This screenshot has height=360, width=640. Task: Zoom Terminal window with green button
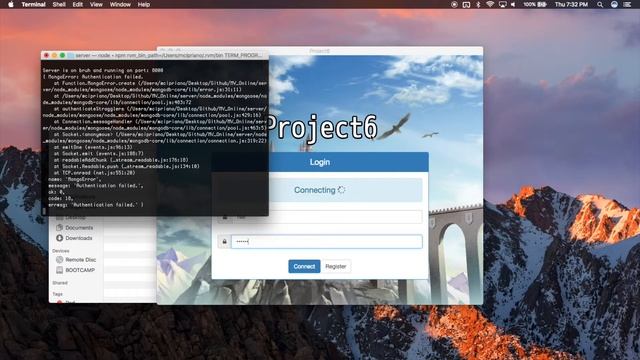(x=62, y=55)
